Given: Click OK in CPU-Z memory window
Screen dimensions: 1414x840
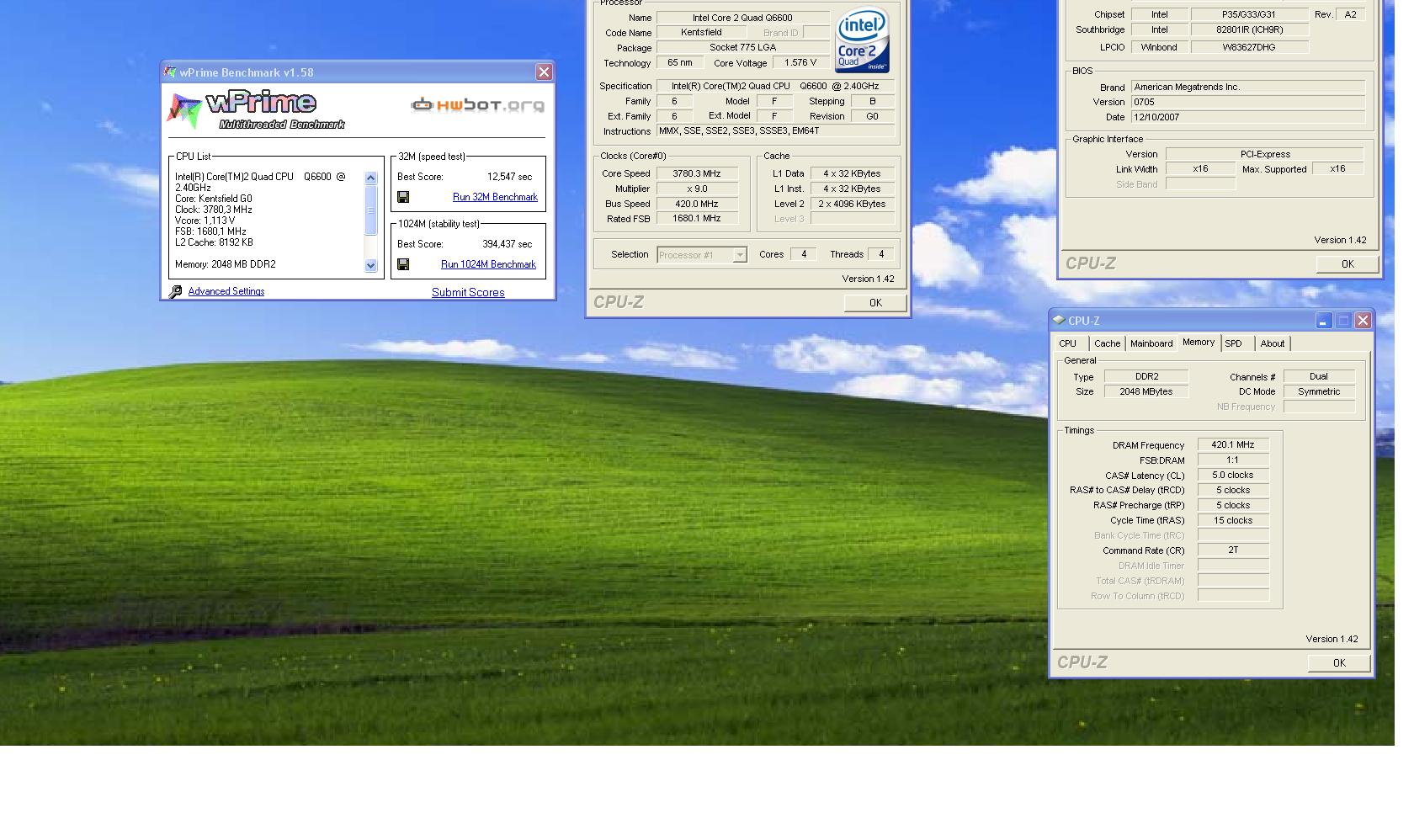Looking at the screenshot, I should (x=1339, y=663).
